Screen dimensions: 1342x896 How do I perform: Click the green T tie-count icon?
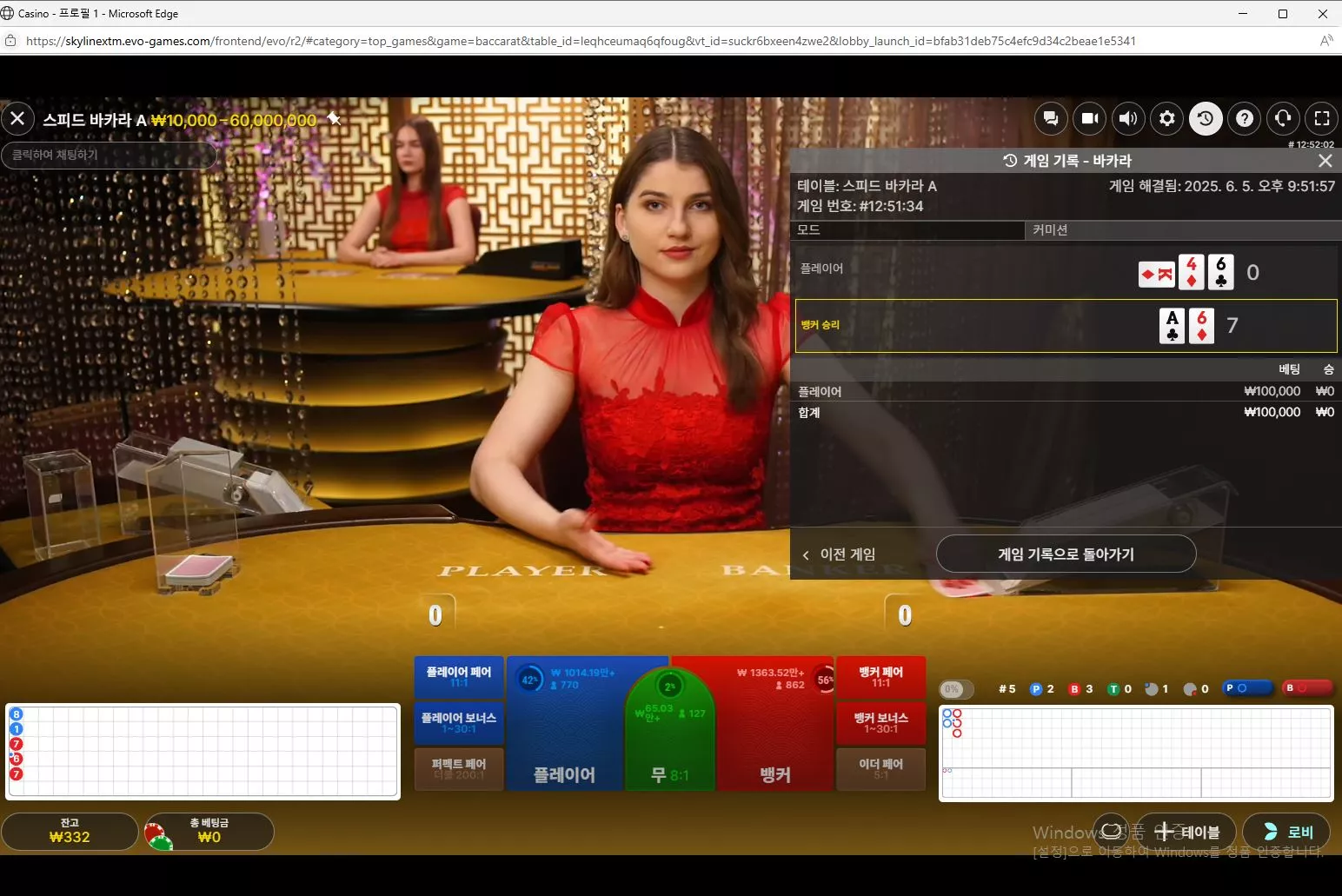click(x=1113, y=689)
